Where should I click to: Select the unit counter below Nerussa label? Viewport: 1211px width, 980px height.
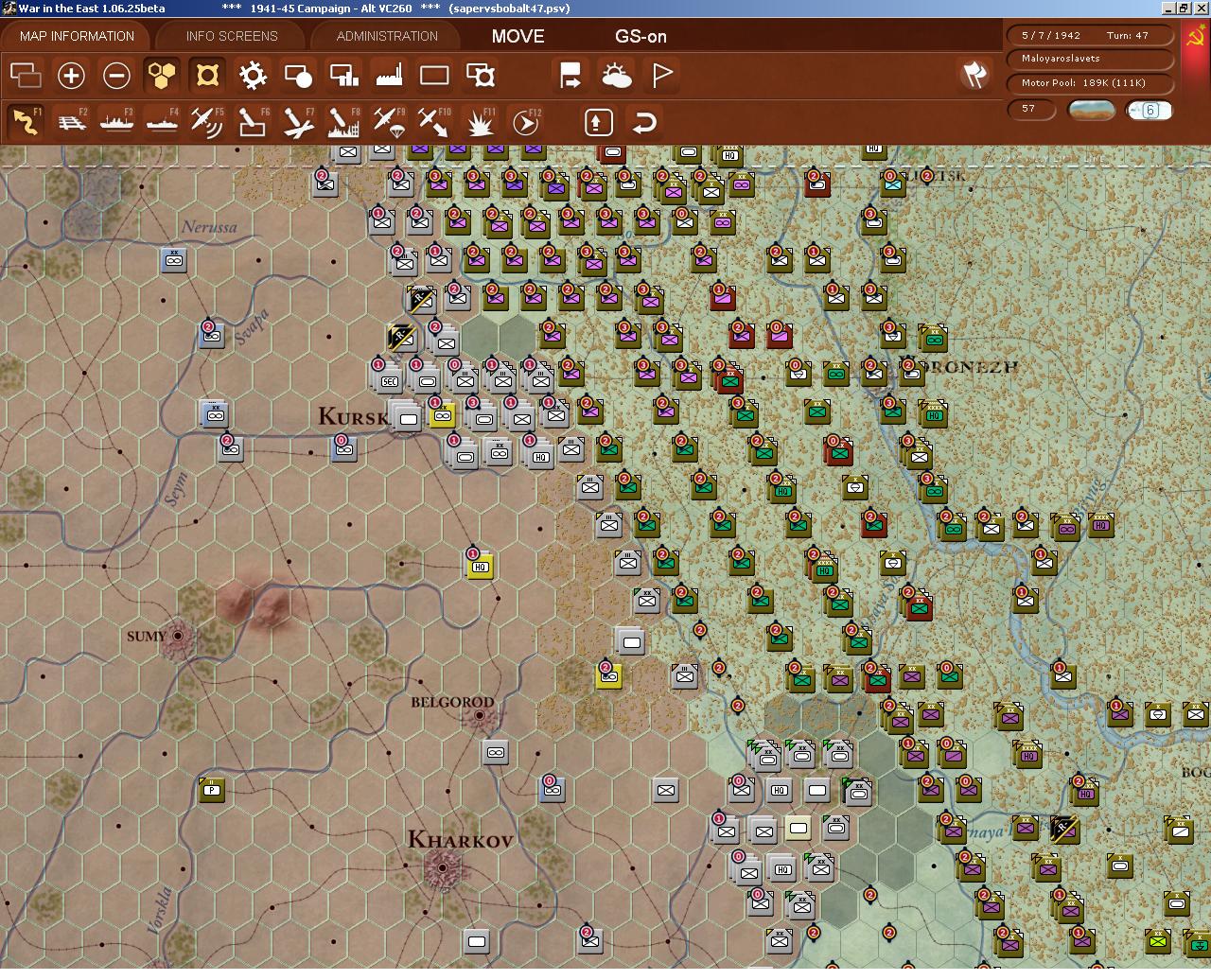point(174,260)
